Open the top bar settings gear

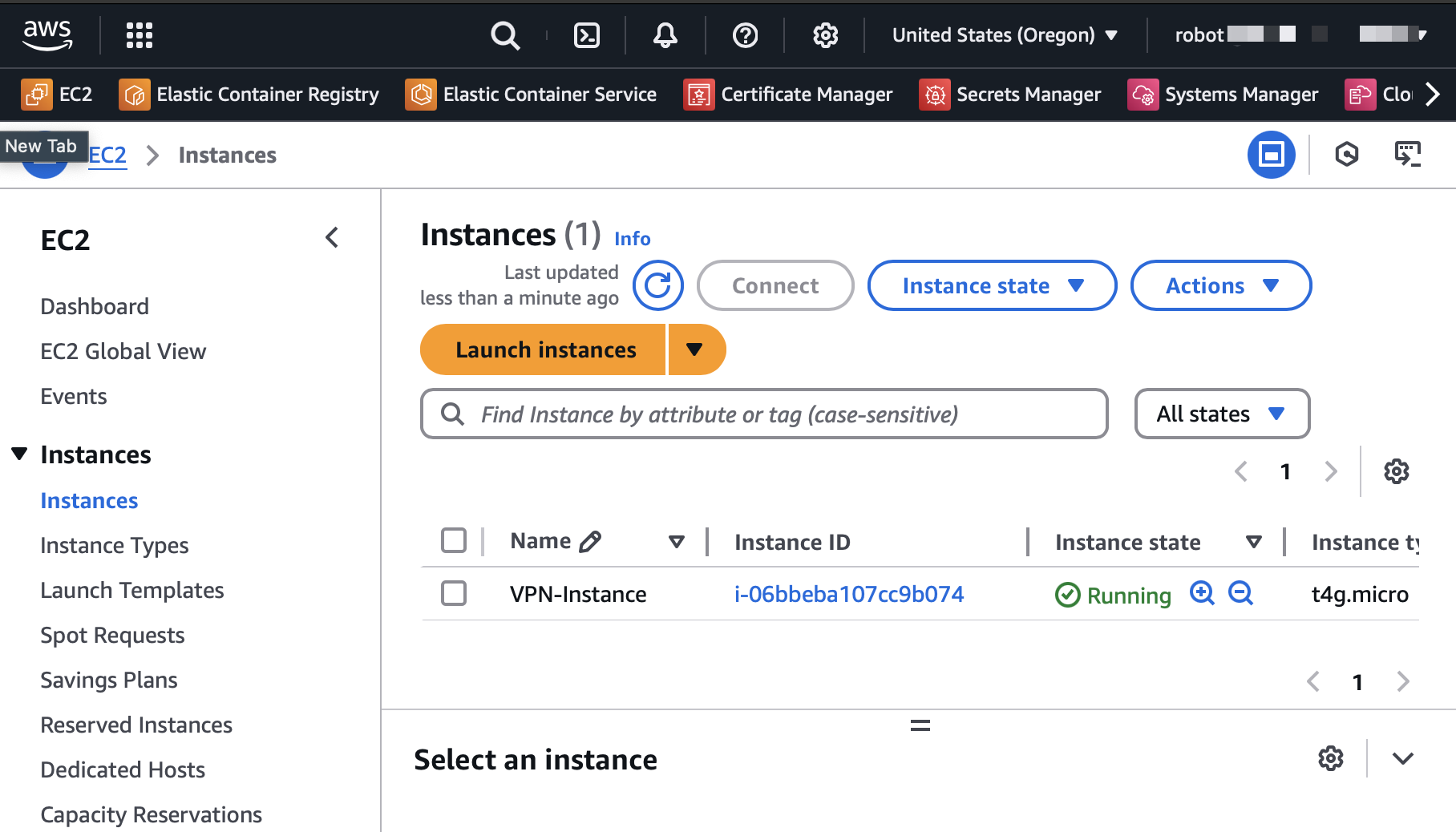[826, 34]
